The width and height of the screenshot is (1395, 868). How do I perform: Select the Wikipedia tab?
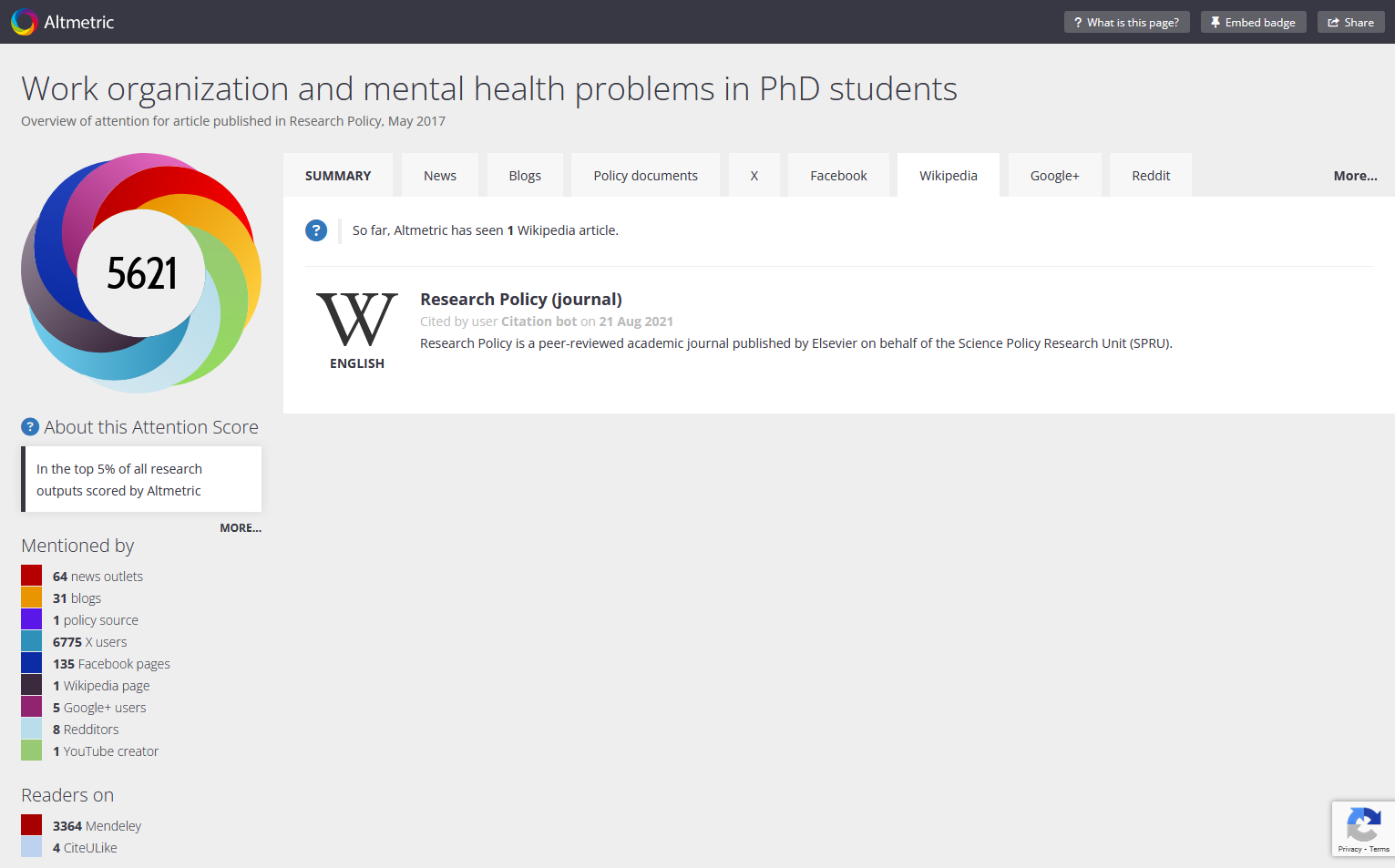(x=949, y=175)
